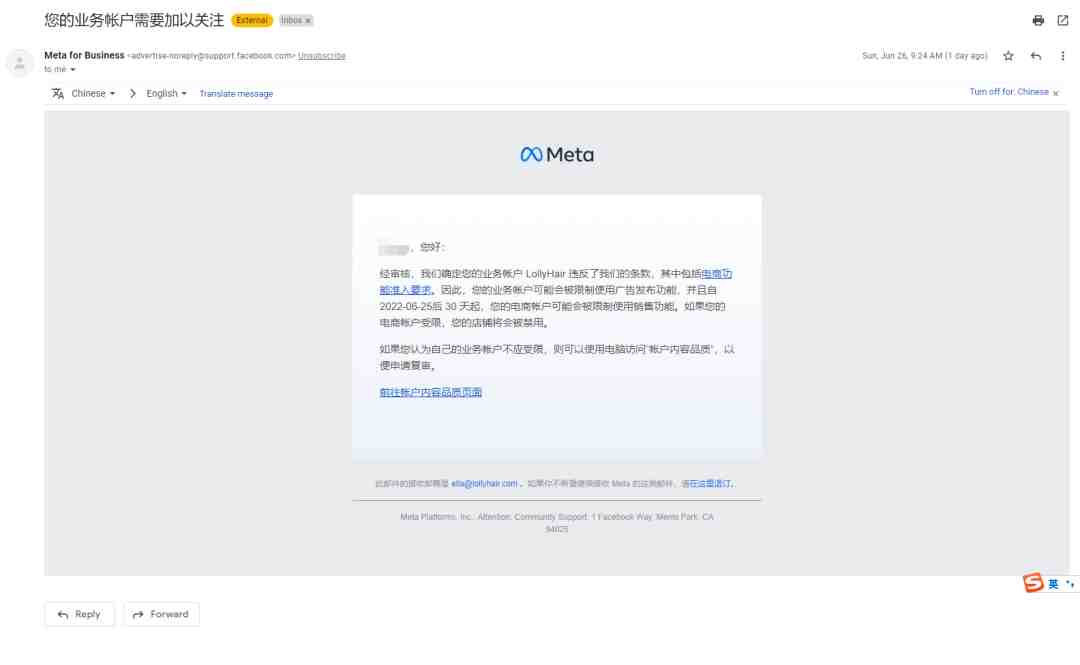Open the 电商功能准入要求 link in the email
Screen dimensions: 1080x665
[x=556, y=282]
